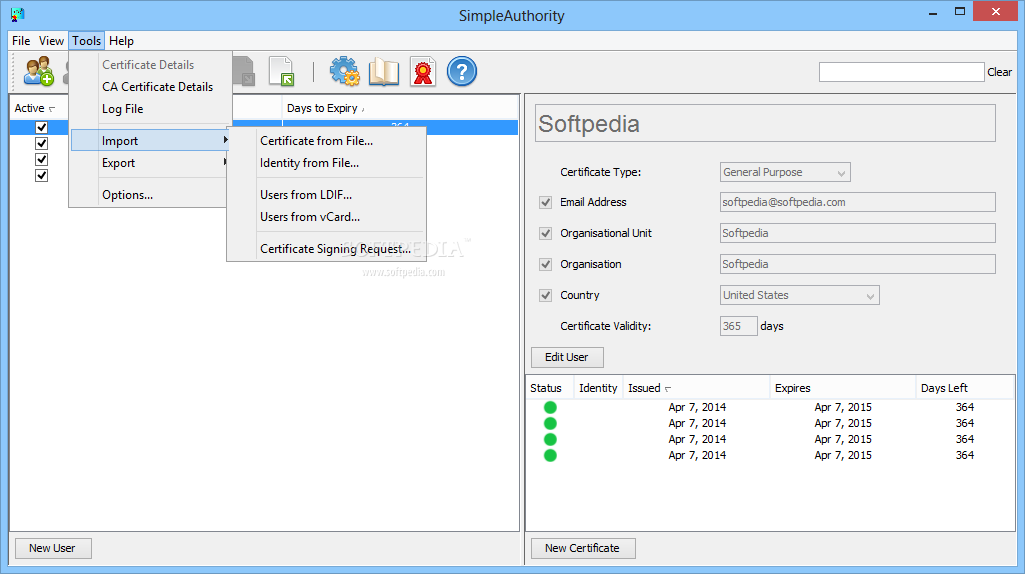Image resolution: width=1025 pixels, height=574 pixels.
Task: Click the Organisation text field
Action: pos(858,264)
